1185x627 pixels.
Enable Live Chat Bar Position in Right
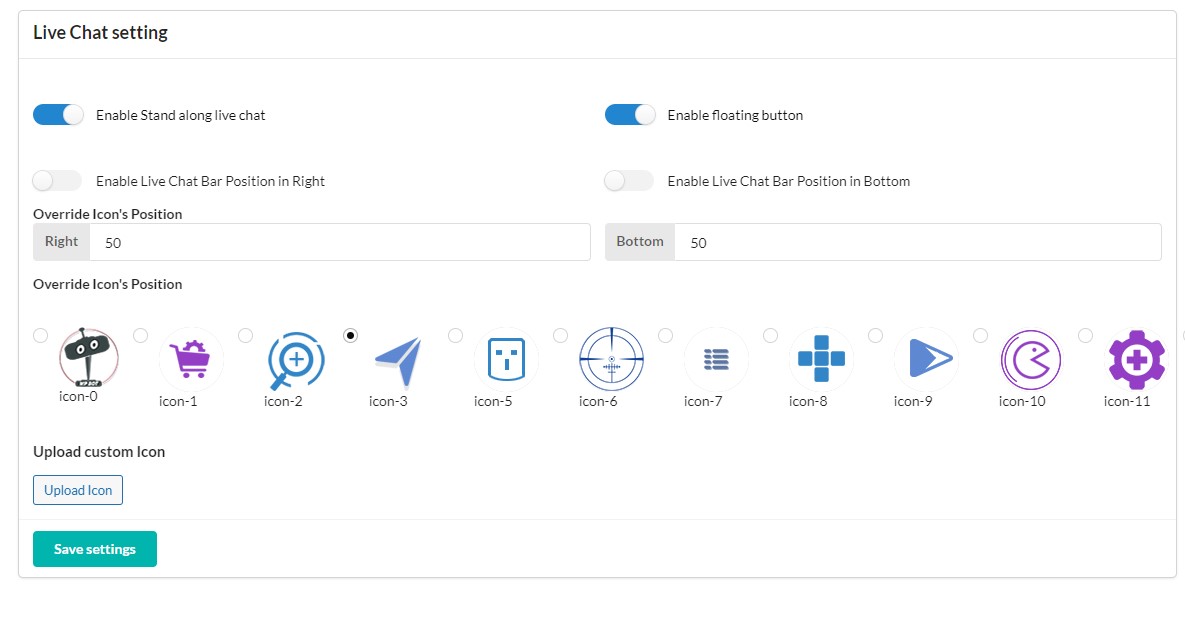tap(57, 181)
